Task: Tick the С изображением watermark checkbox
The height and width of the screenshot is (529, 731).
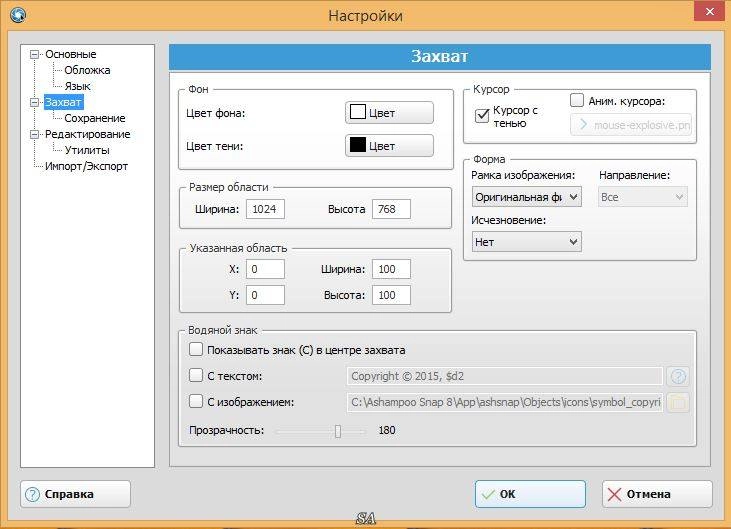Action: pos(196,401)
